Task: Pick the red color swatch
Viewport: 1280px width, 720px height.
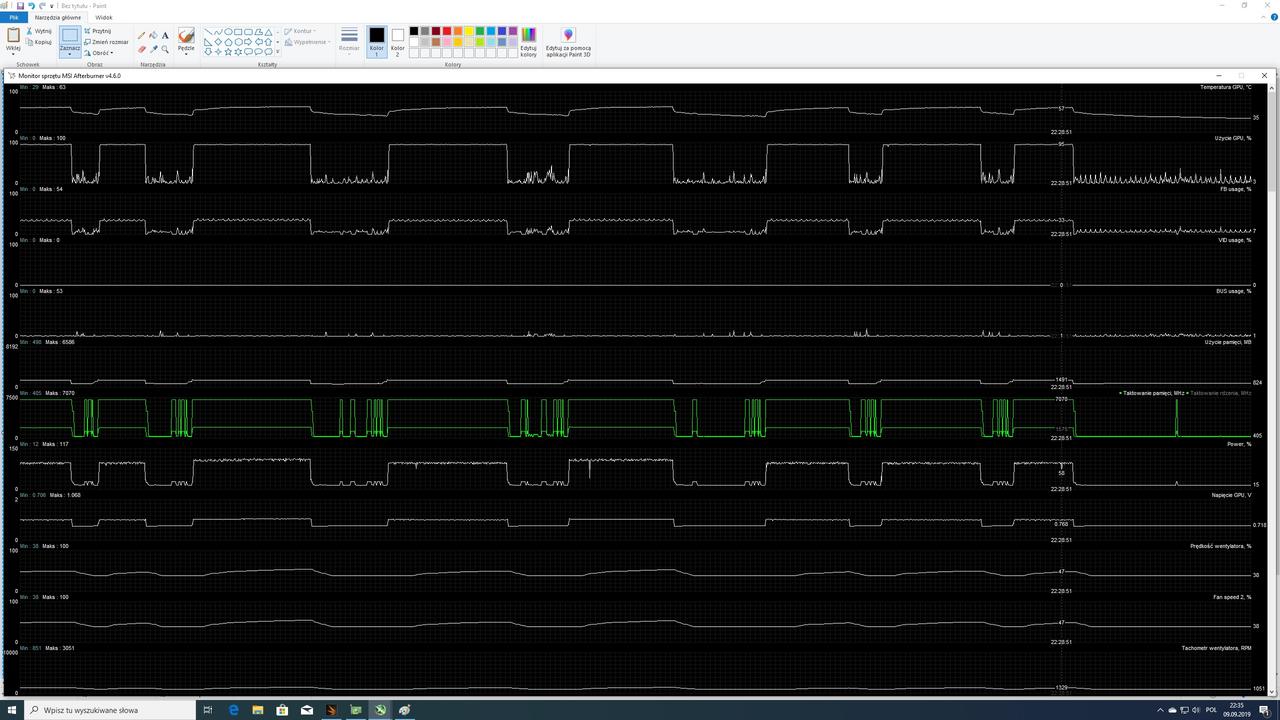Action: click(x=447, y=31)
